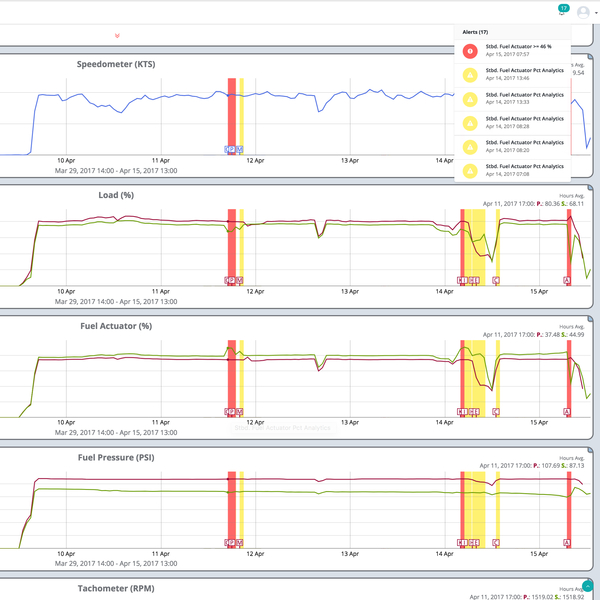Click the Apr 14 08:28 warning alert icon
Image resolution: width=600 pixels, height=600 pixels.
point(470,123)
